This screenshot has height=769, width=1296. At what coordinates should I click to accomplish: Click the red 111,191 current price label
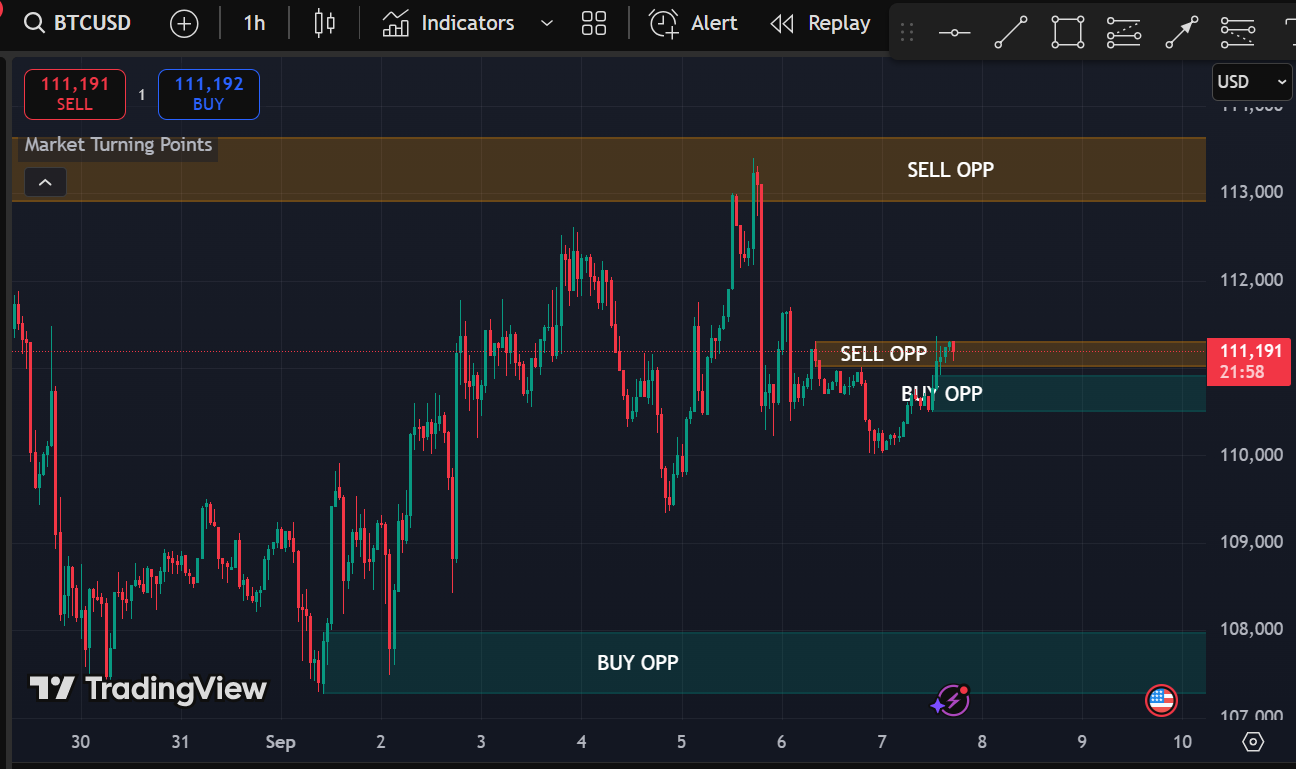(1250, 361)
